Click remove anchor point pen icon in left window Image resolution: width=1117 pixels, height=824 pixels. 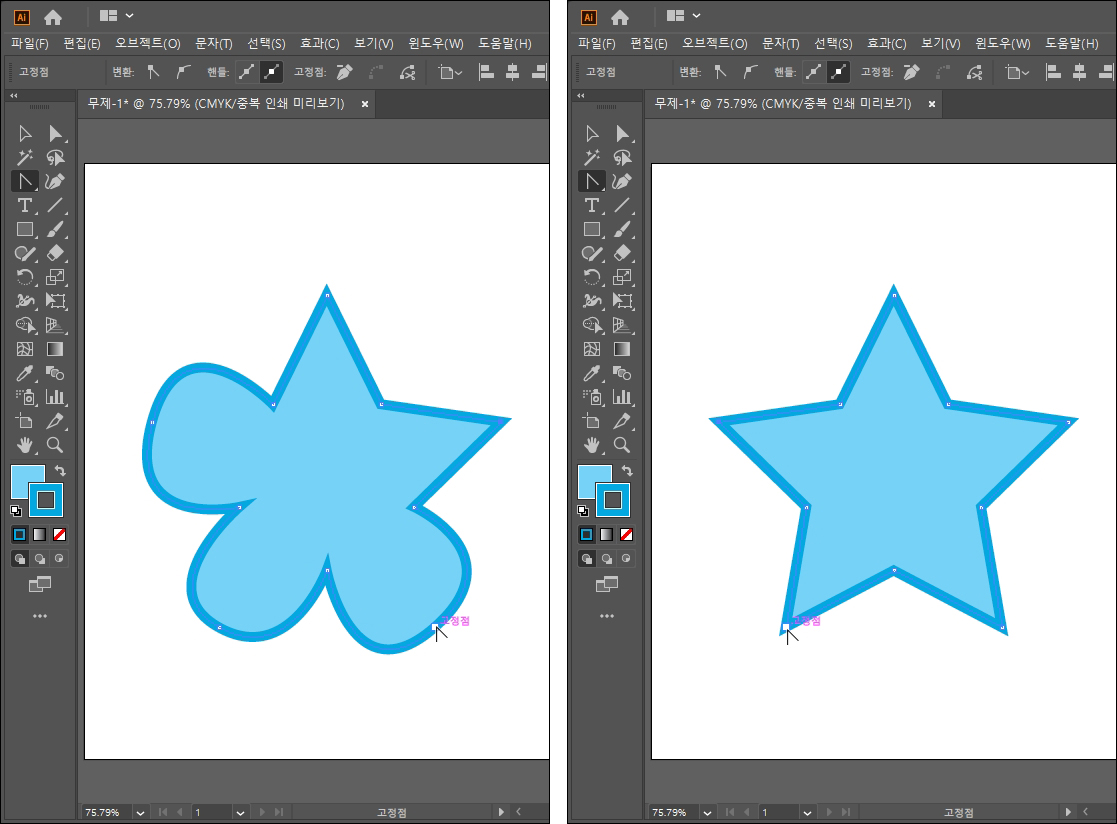coord(344,72)
